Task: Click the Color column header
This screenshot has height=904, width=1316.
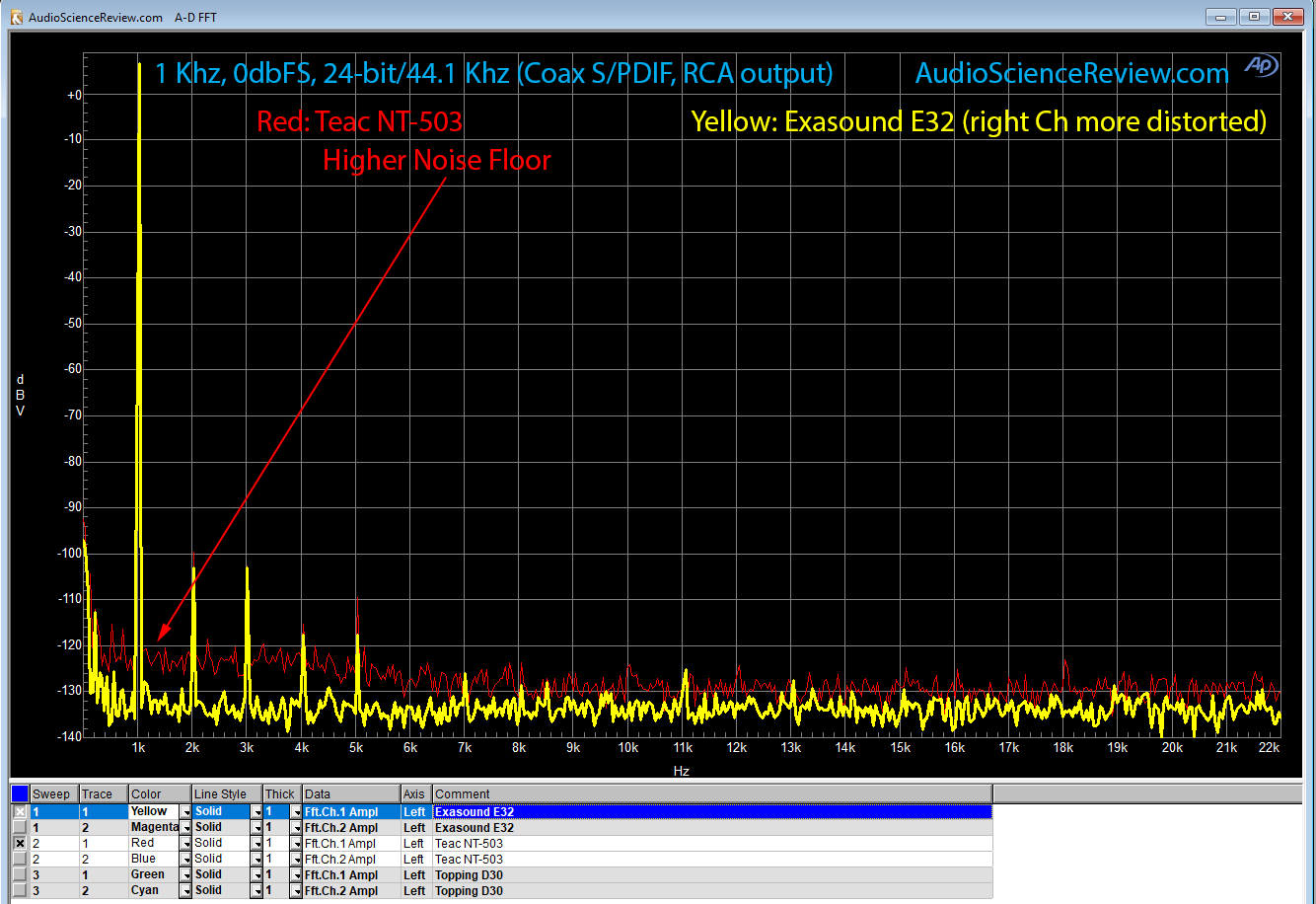Action: point(160,794)
